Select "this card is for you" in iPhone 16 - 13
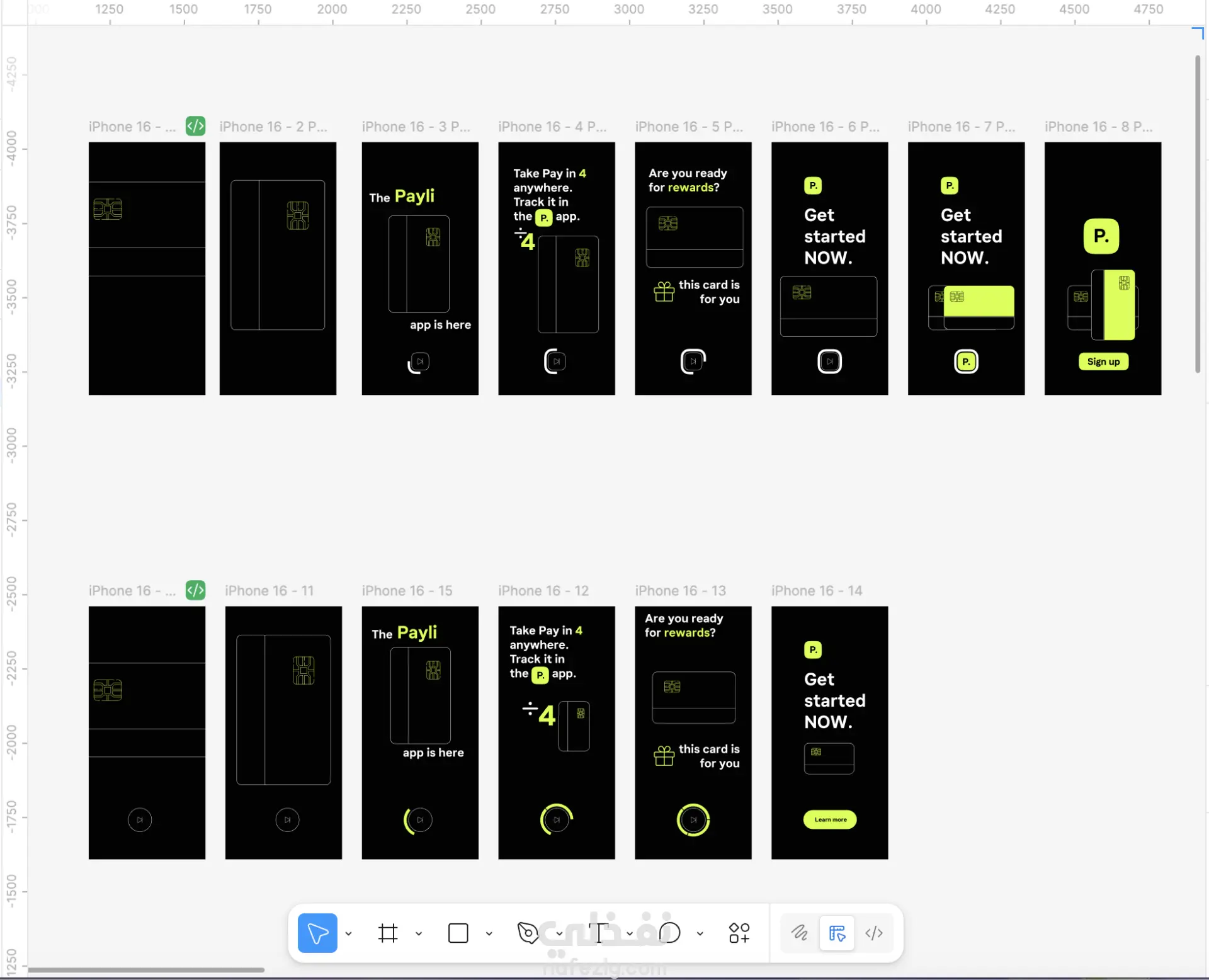1209x980 pixels. pyautogui.click(x=709, y=756)
